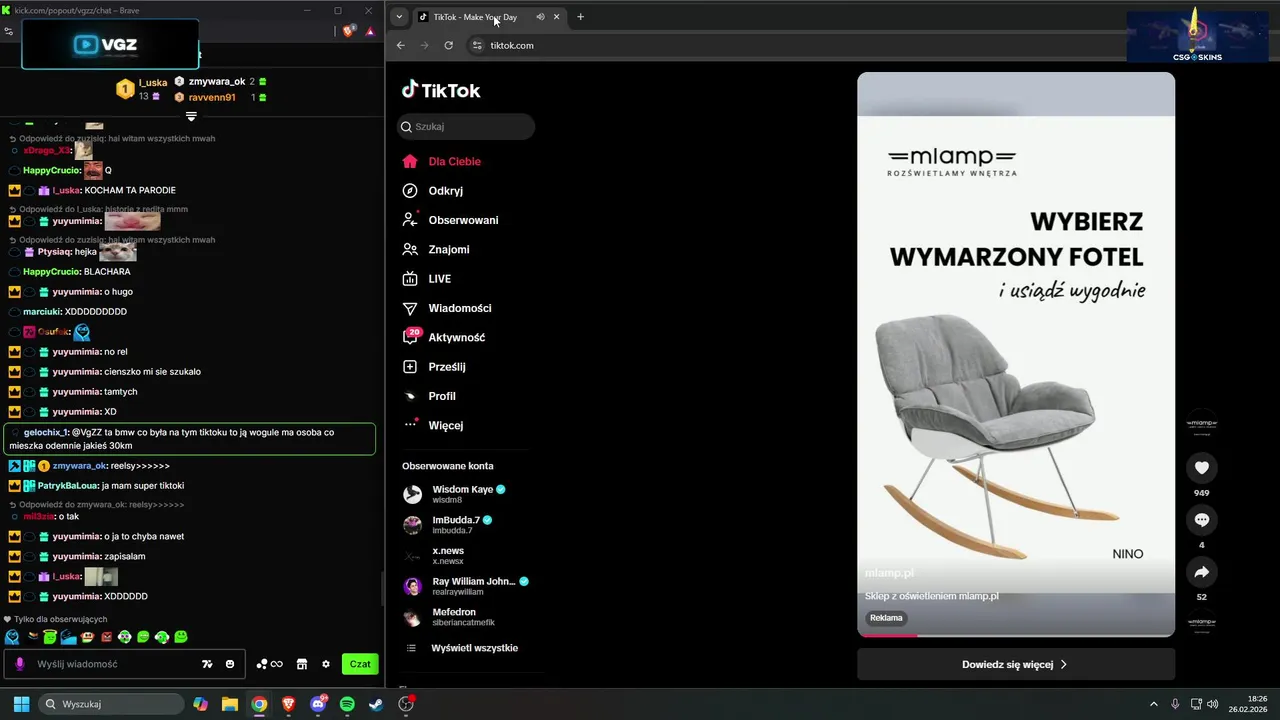Open Spotify from the taskbar

pyautogui.click(x=347, y=704)
